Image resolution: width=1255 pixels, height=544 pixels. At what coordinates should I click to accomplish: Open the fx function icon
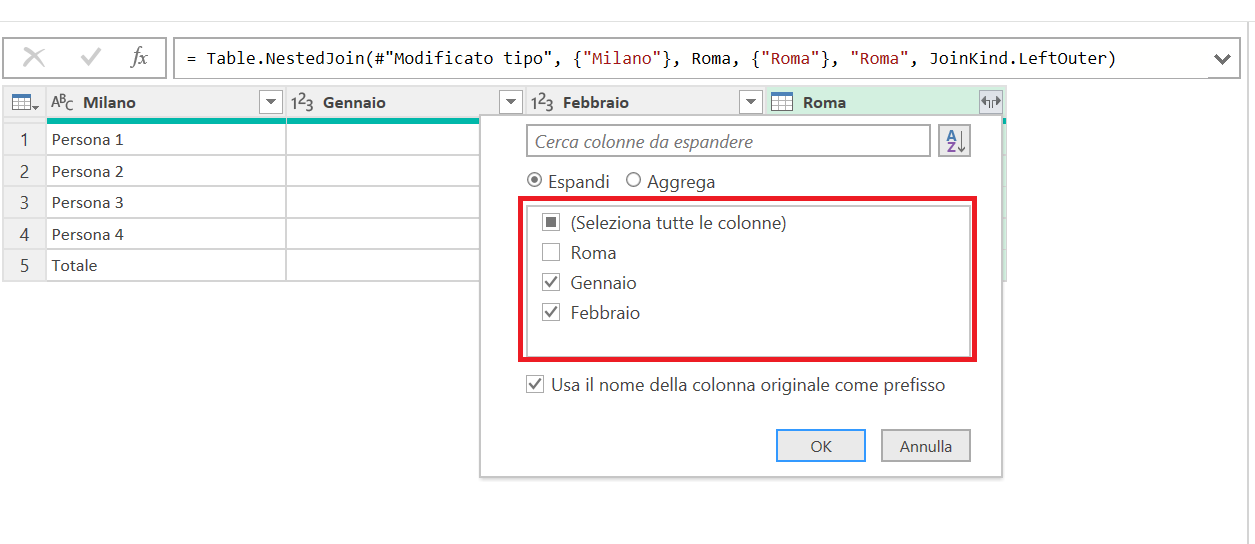click(x=140, y=58)
